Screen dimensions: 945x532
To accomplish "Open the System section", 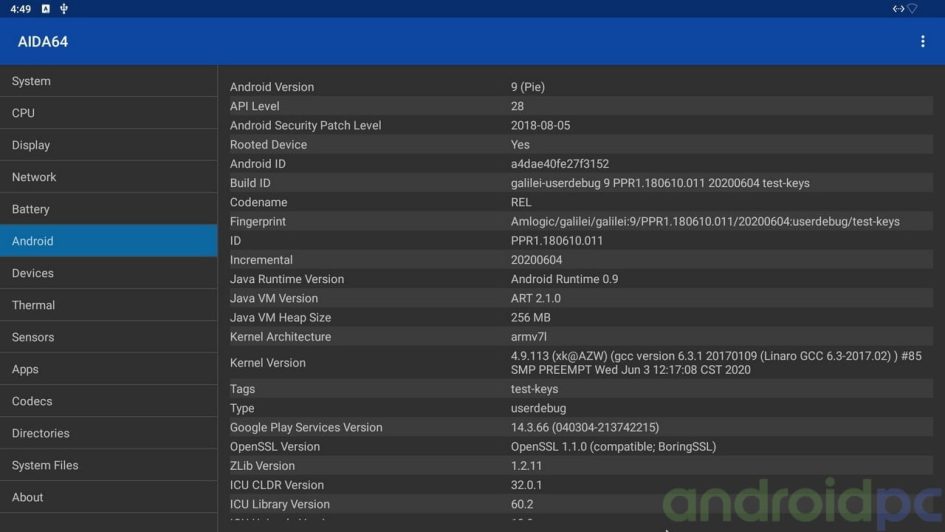I will click(108, 81).
